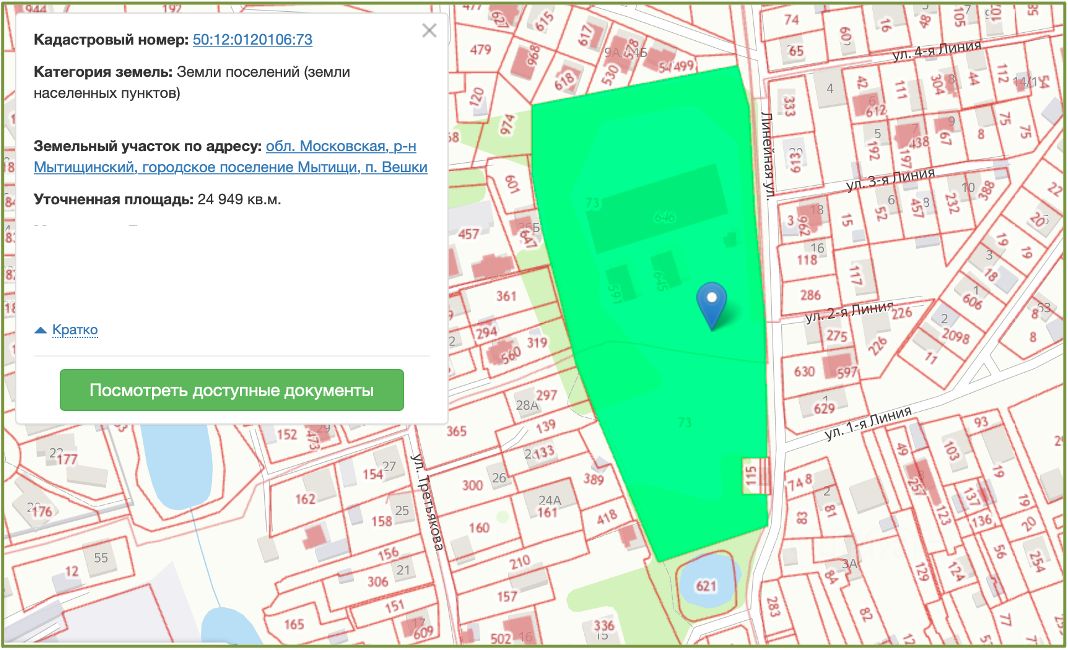Click the ул. 1-я Линия label
This screenshot has width=1068, height=650.
[868, 423]
